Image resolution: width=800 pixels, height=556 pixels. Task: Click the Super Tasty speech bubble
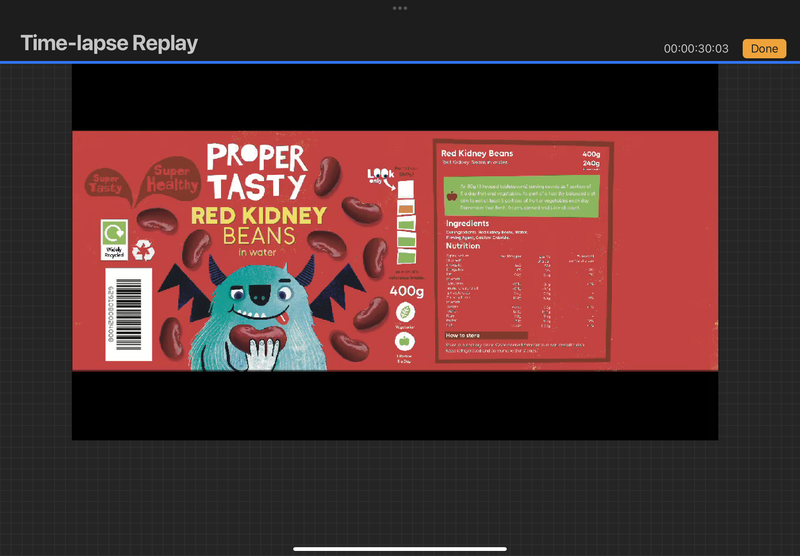pos(105,181)
